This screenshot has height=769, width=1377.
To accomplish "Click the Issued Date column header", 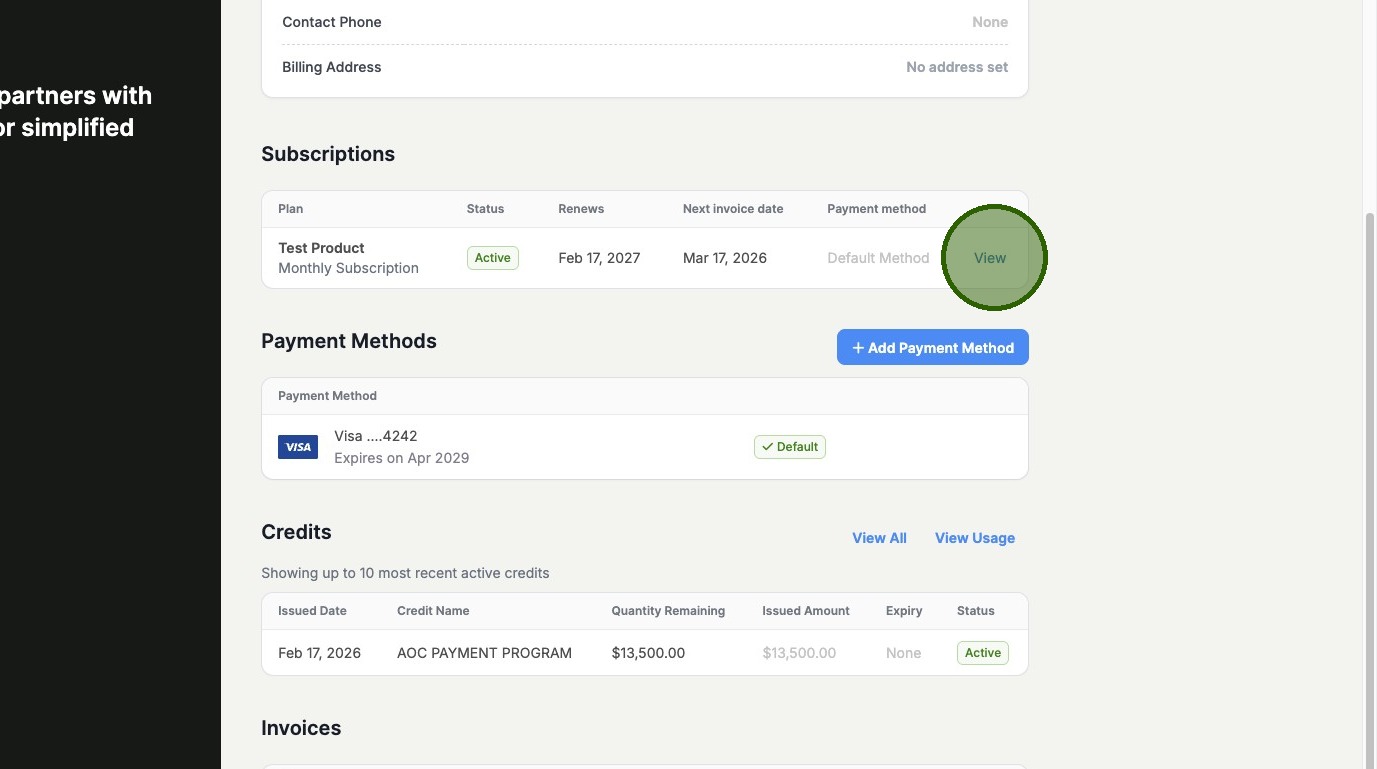I will (x=312, y=611).
